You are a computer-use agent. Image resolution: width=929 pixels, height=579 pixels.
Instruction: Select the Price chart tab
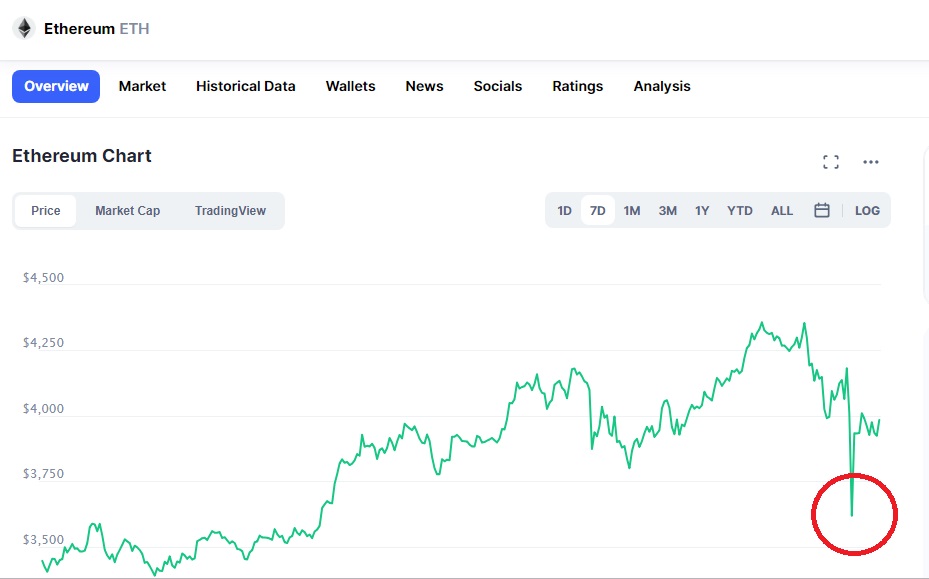(x=46, y=211)
